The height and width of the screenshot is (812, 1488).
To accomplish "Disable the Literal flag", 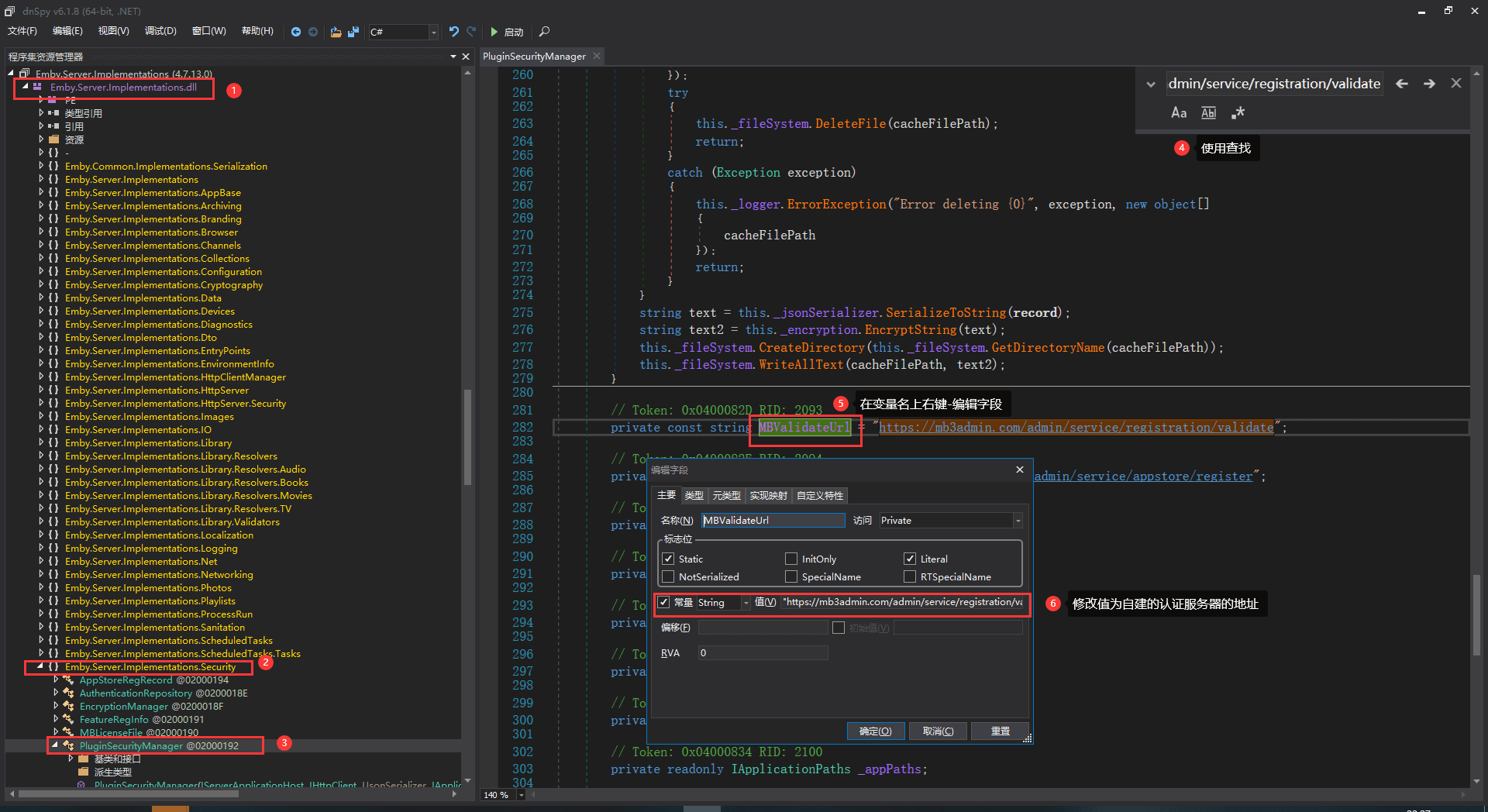I will click(910, 559).
